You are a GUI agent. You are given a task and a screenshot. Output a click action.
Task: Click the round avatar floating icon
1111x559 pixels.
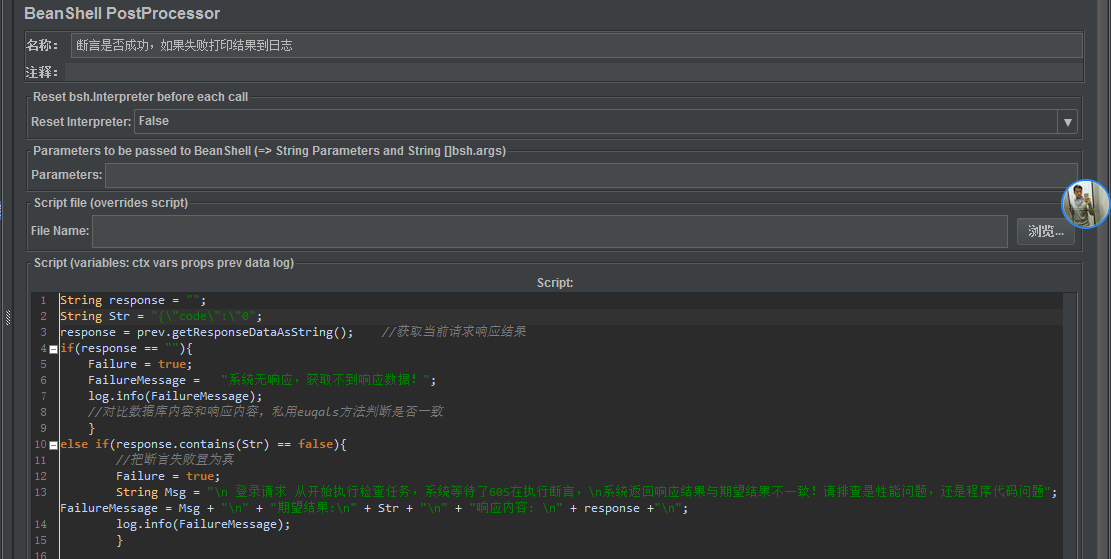pos(1086,204)
